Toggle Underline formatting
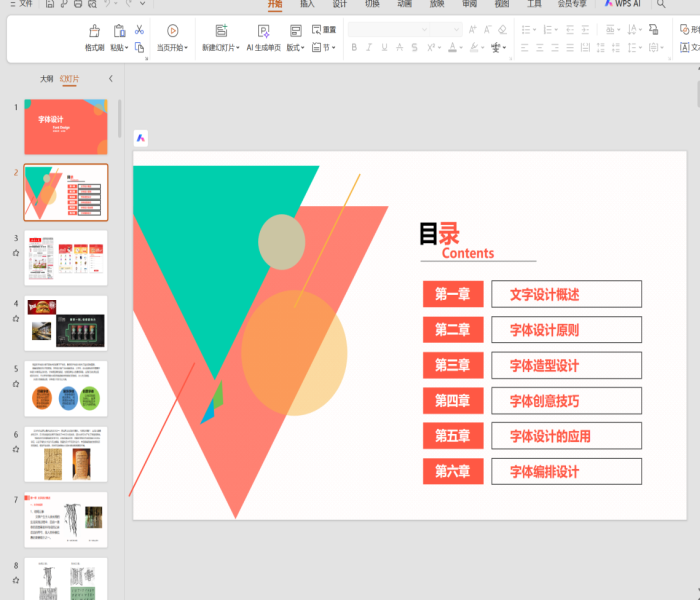This screenshot has width=700, height=600. point(385,48)
